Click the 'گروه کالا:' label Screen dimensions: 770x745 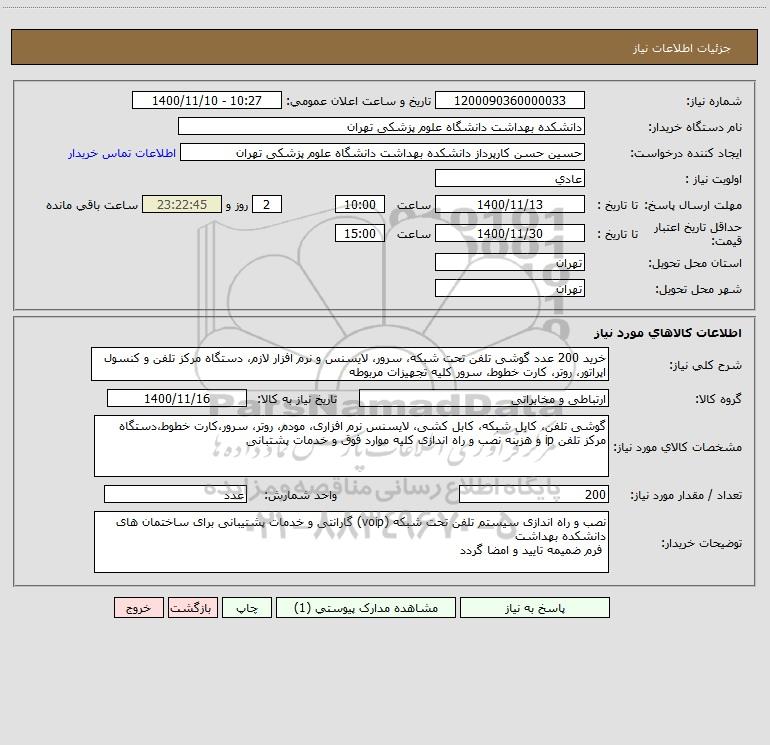coord(718,399)
